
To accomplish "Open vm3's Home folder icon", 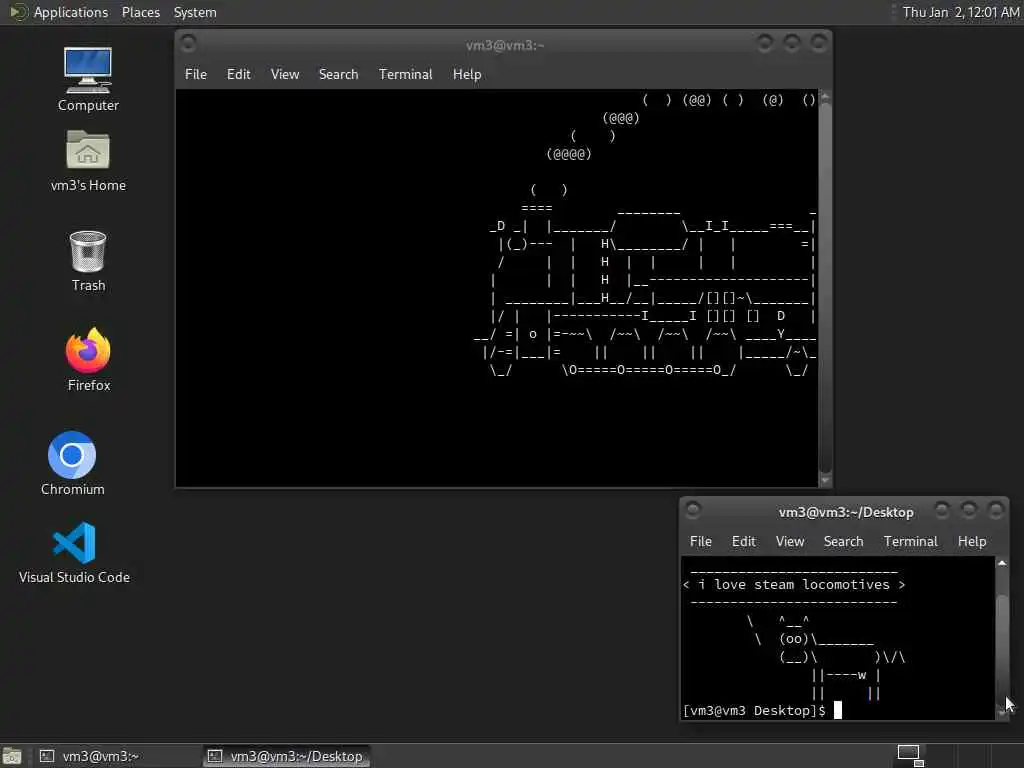I will 88,161.
